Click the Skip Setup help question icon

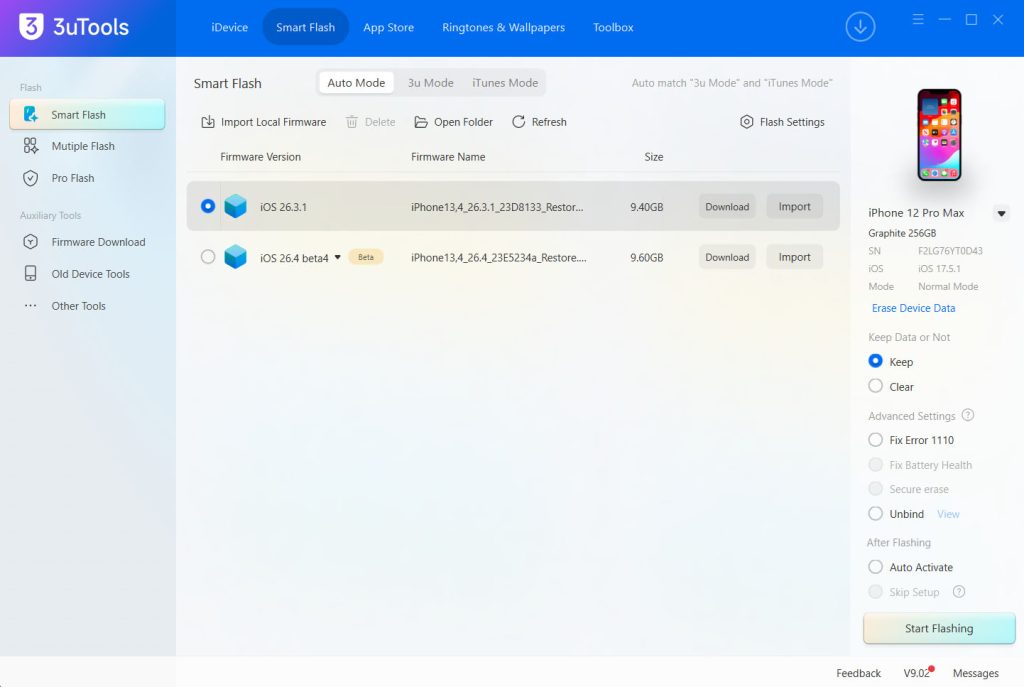(959, 592)
